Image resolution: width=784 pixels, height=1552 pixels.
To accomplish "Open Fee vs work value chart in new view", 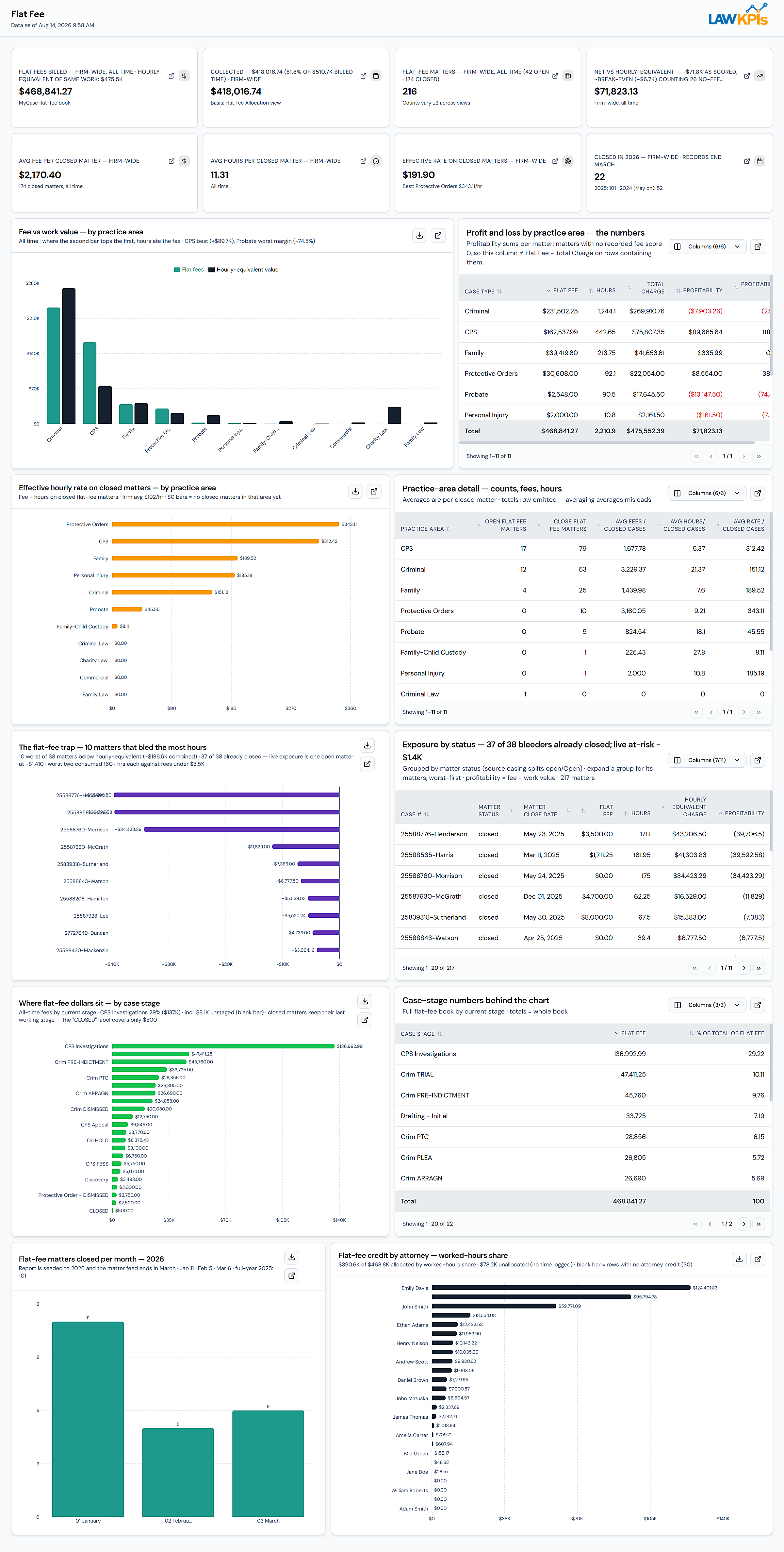I will (438, 236).
